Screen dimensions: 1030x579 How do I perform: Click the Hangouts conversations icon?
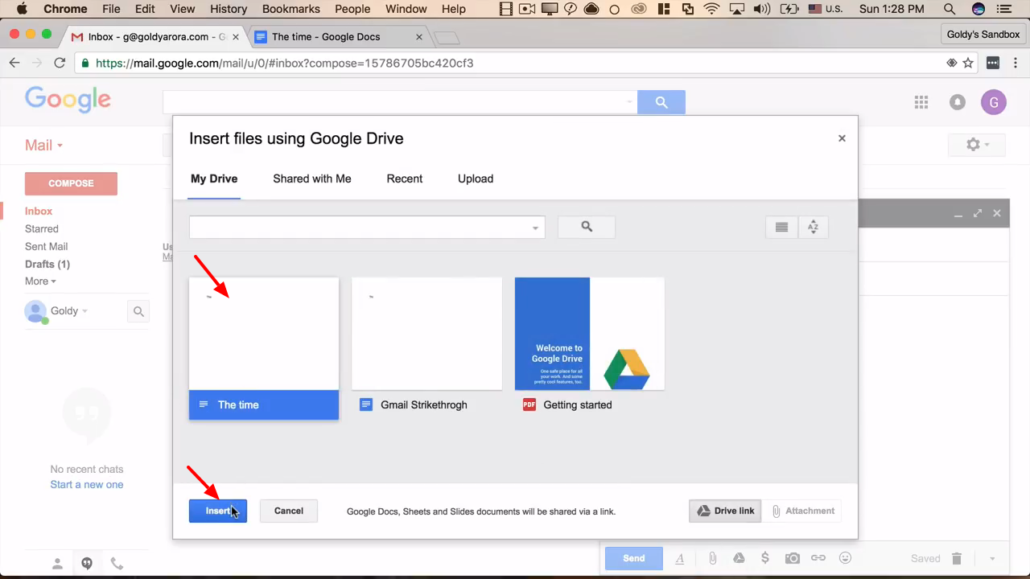[x=87, y=564]
